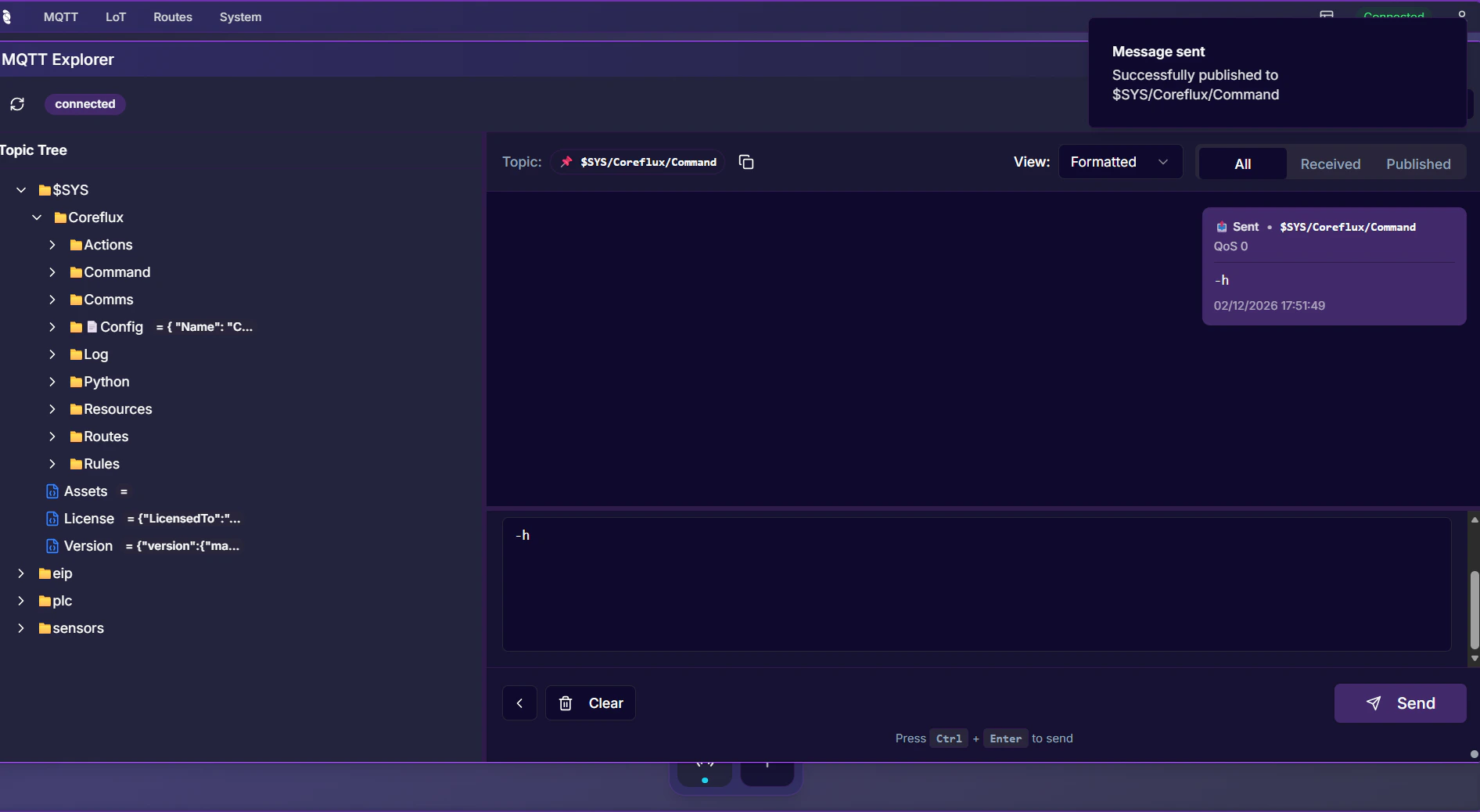Click the Actions folder icon
1480x812 pixels.
click(76, 245)
